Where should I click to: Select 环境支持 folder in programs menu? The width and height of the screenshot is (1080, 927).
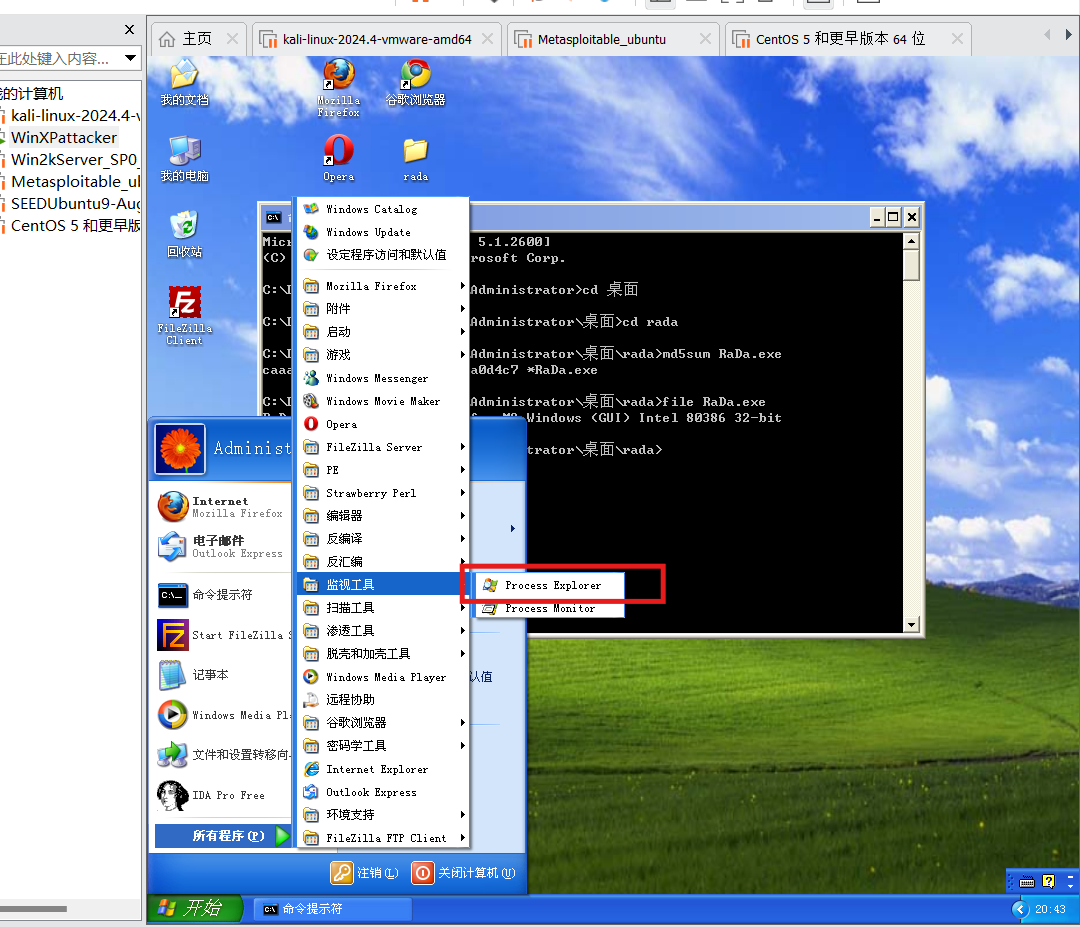[383, 815]
